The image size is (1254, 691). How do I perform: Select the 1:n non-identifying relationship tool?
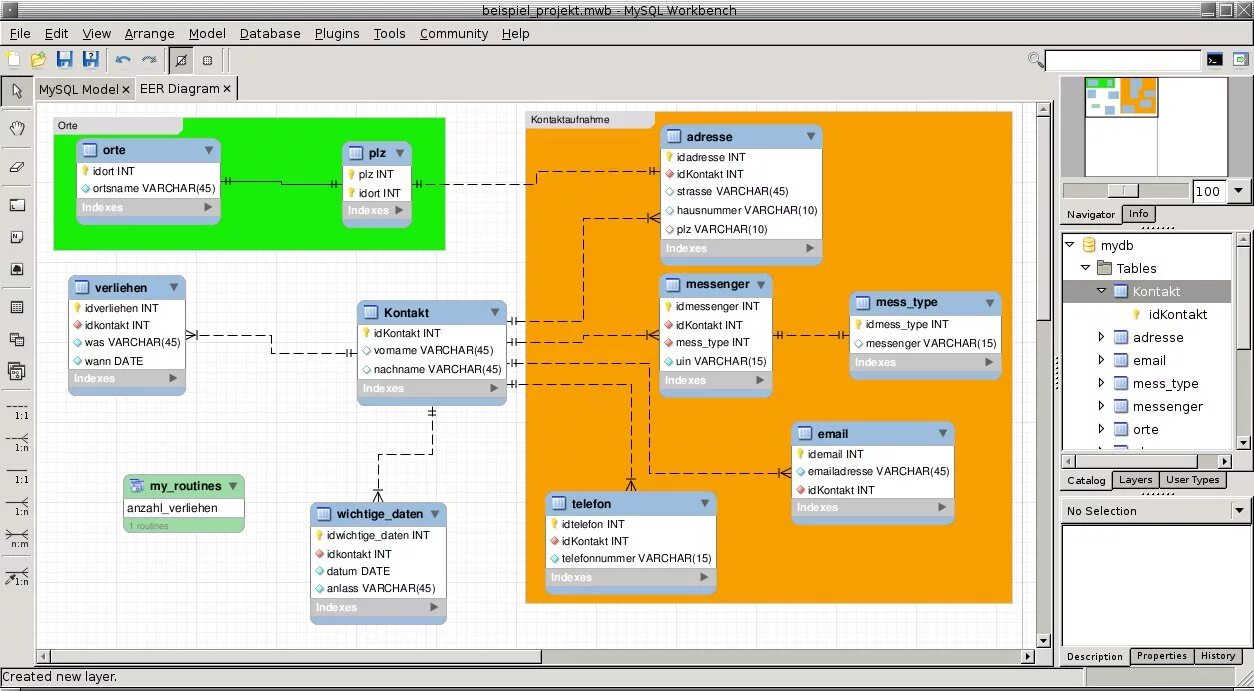(x=18, y=442)
